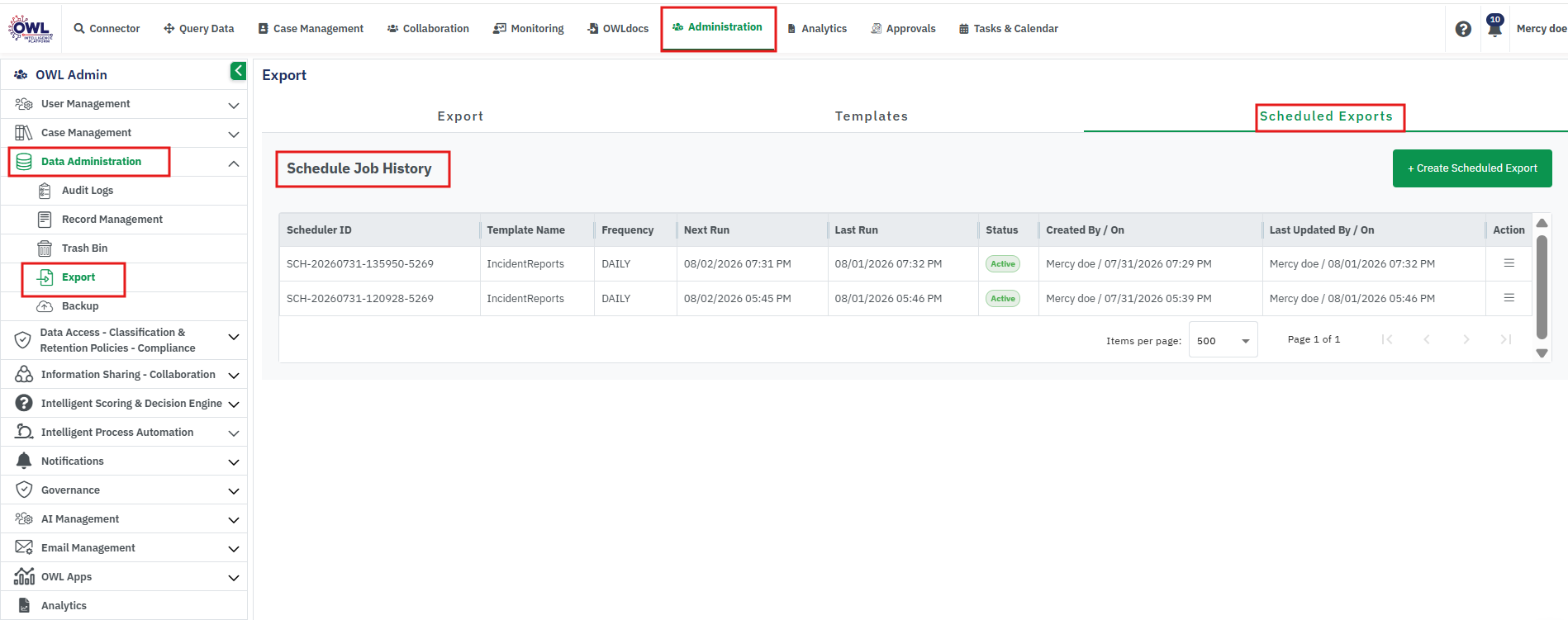
Task: Click the Data Administration database icon
Action: [24, 162]
